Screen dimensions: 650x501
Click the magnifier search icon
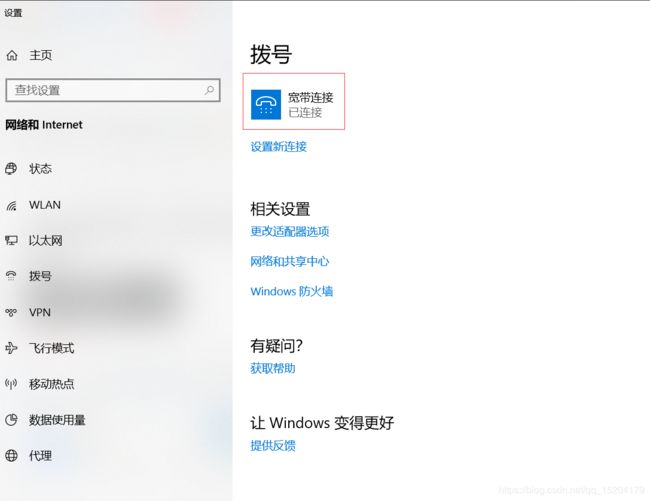(210, 90)
